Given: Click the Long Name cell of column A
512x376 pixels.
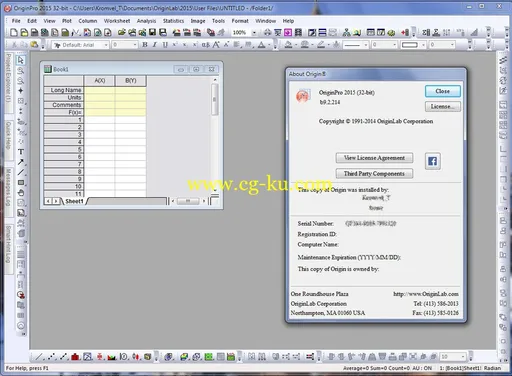Looking at the screenshot, I should tap(99, 90).
